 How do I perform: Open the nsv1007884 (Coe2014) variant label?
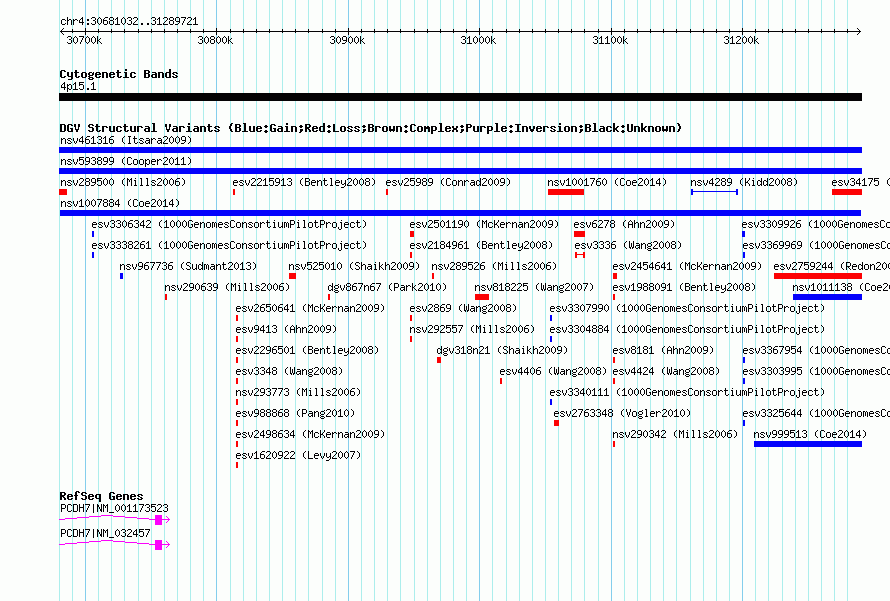click(x=120, y=203)
